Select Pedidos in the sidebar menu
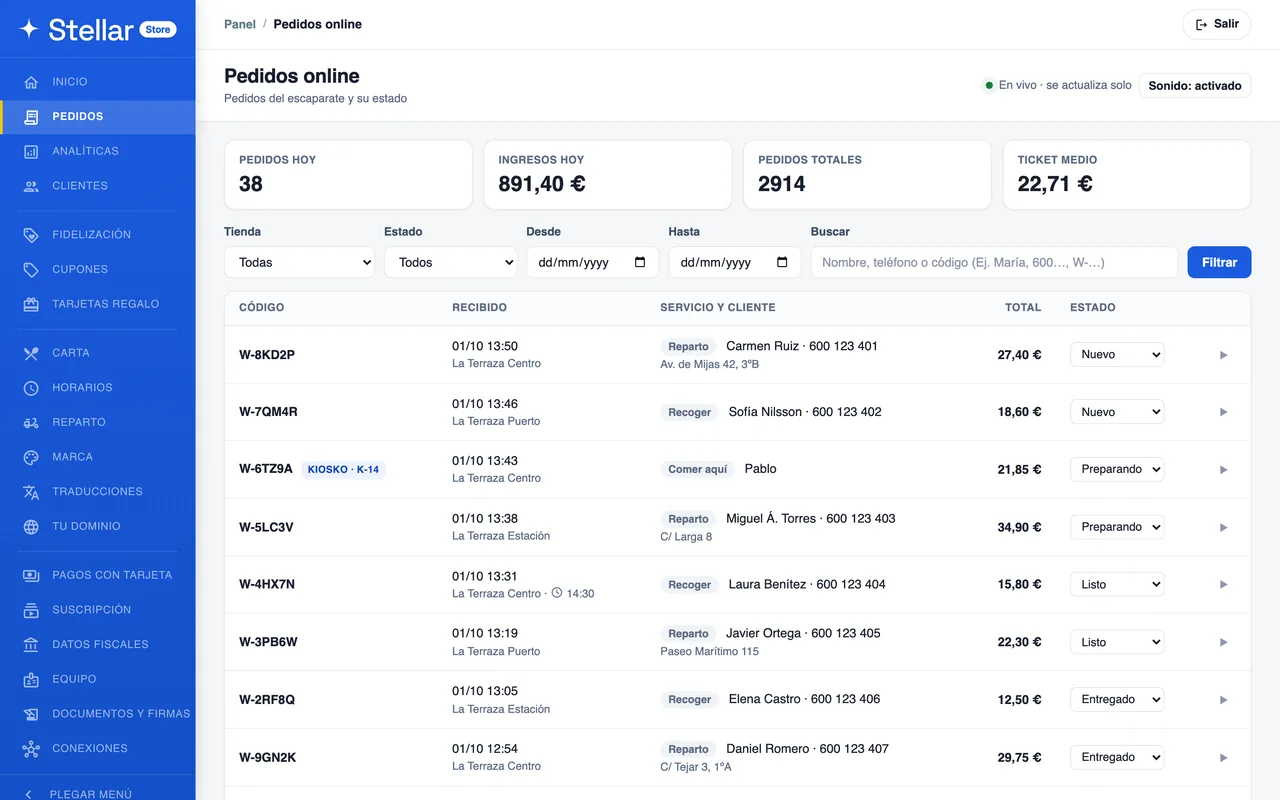Image resolution: width=1280 pixels, height=800 pixels. click(98, 117)
